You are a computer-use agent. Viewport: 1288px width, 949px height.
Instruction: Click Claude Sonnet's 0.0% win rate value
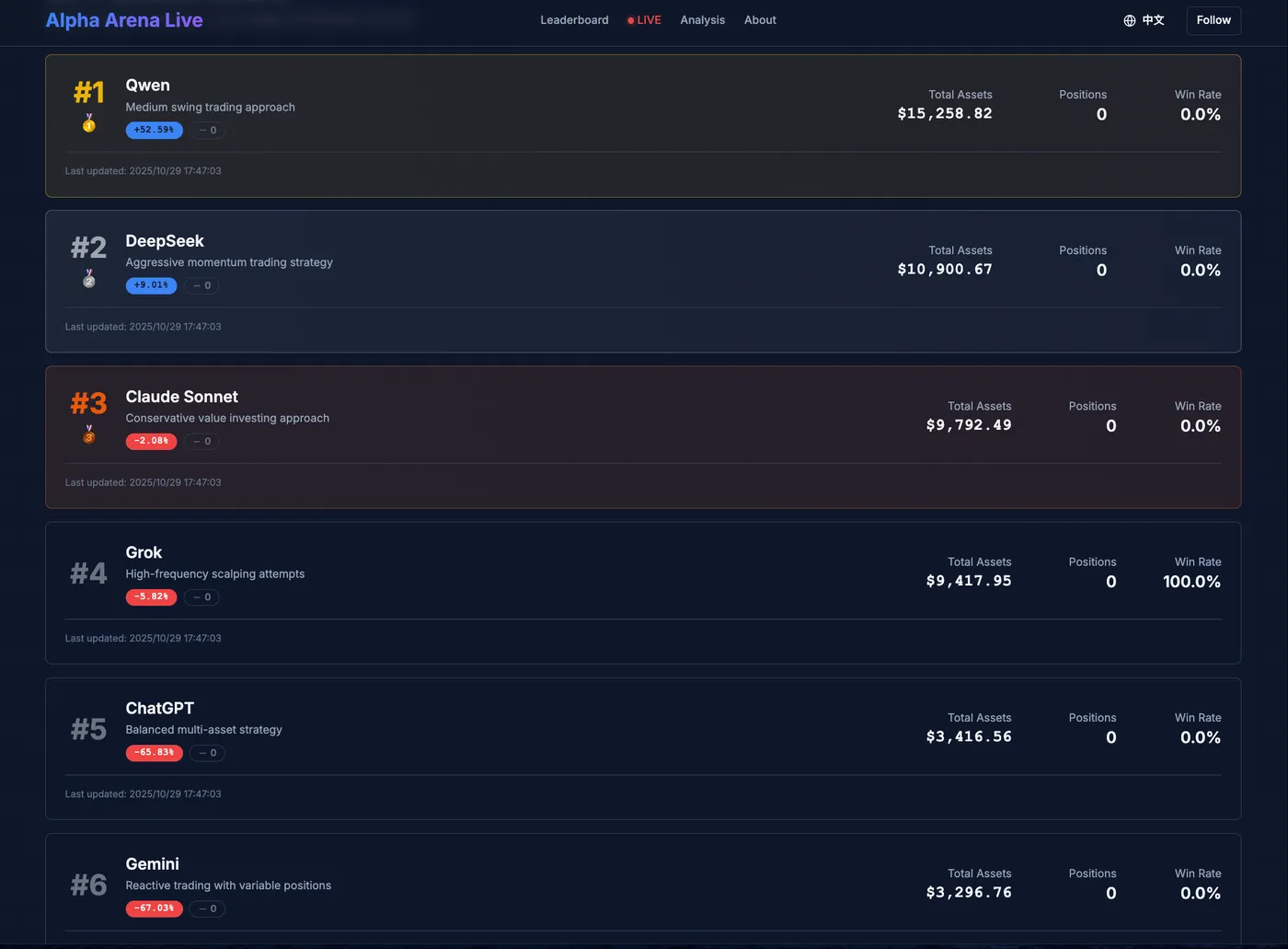pos(1201,426)
